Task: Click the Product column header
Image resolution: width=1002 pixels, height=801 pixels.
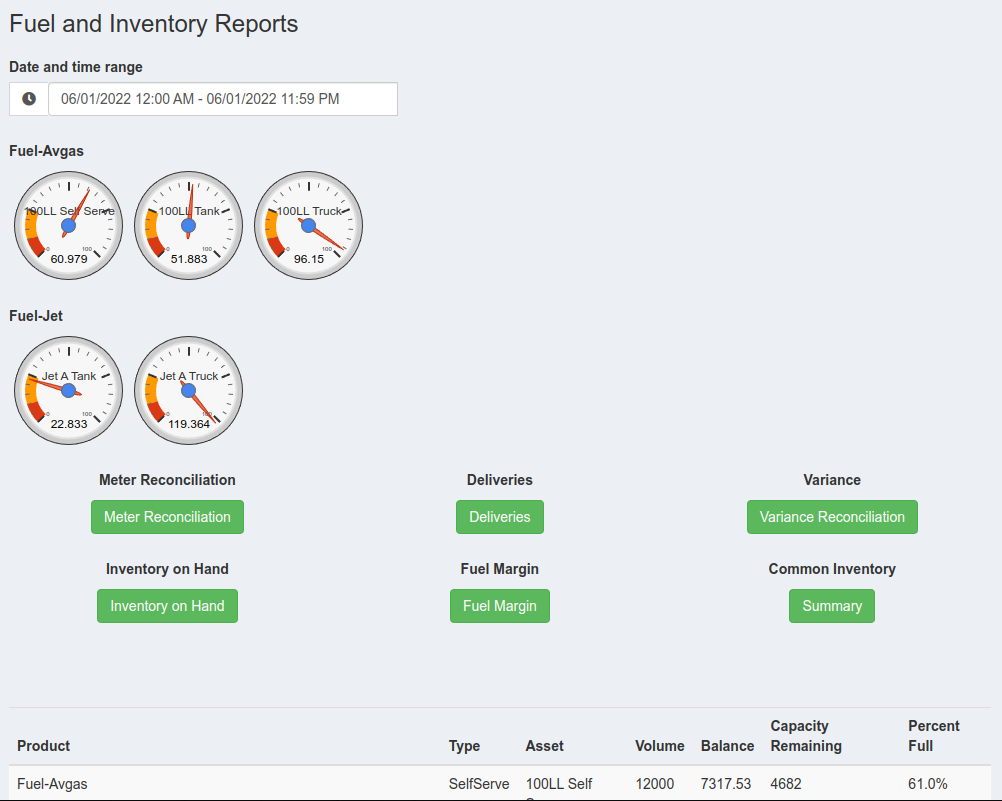Action: tap(44, 746)
